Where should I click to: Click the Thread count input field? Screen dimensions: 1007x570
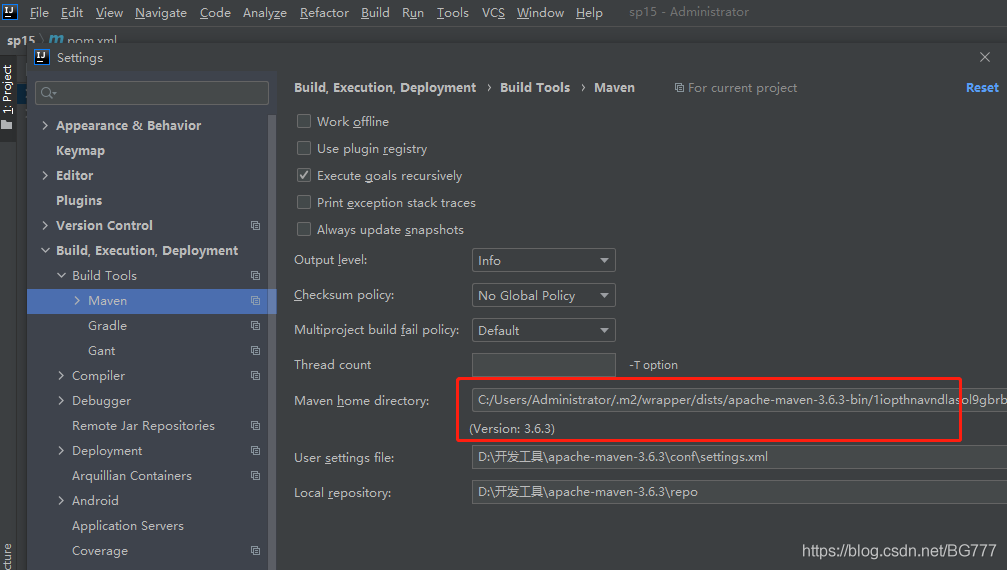pyautogui.click(x=543, y=365)
